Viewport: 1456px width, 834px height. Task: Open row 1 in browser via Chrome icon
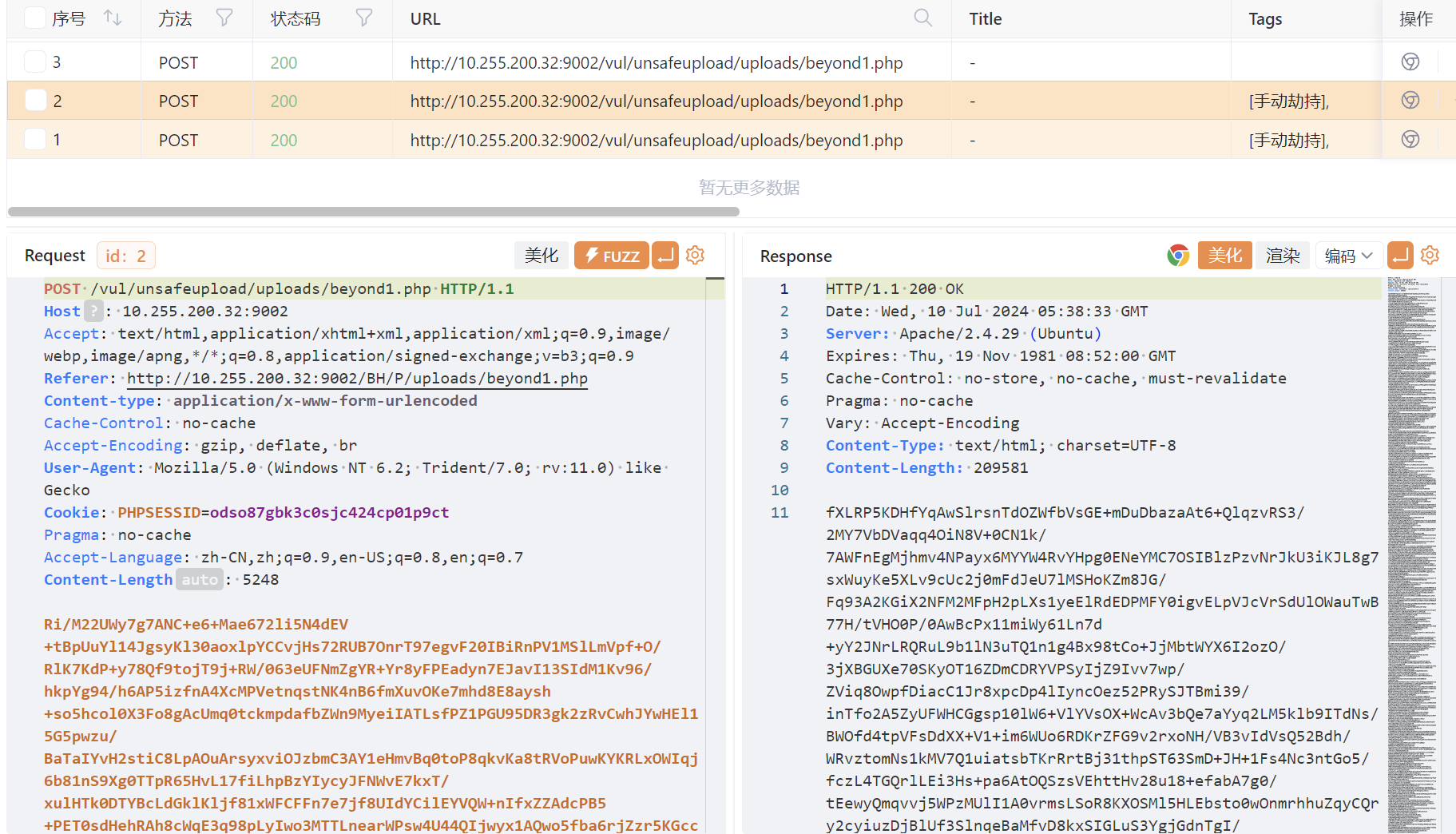(x=1410, y=140)
